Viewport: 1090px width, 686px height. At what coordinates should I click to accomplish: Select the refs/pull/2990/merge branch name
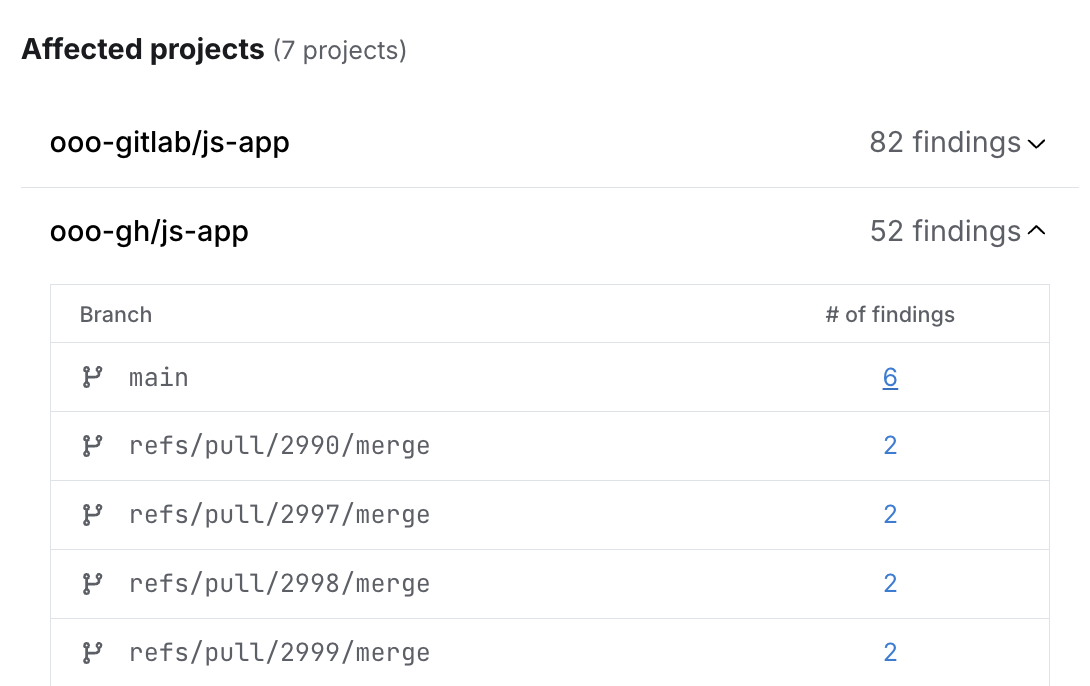tap(279, 446)
